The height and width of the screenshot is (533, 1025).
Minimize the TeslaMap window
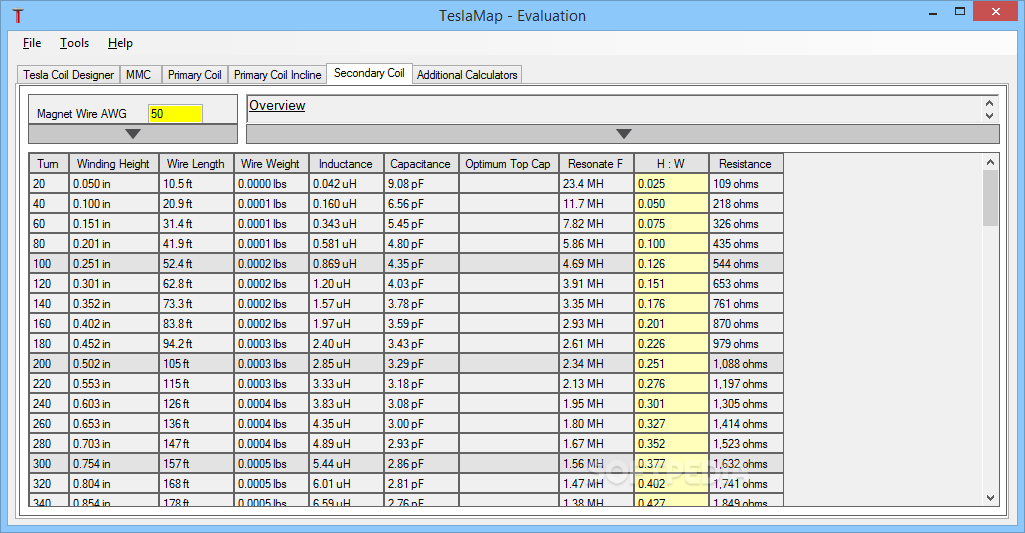click(933, 12)
